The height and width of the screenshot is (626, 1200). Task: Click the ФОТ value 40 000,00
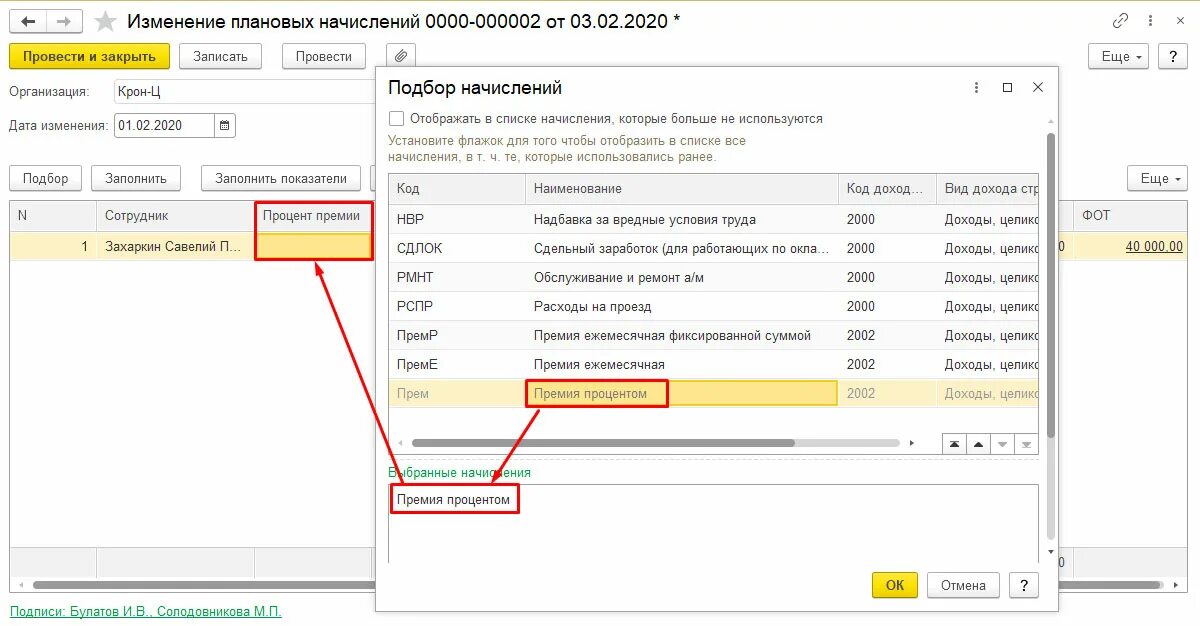coord(1154,246)
